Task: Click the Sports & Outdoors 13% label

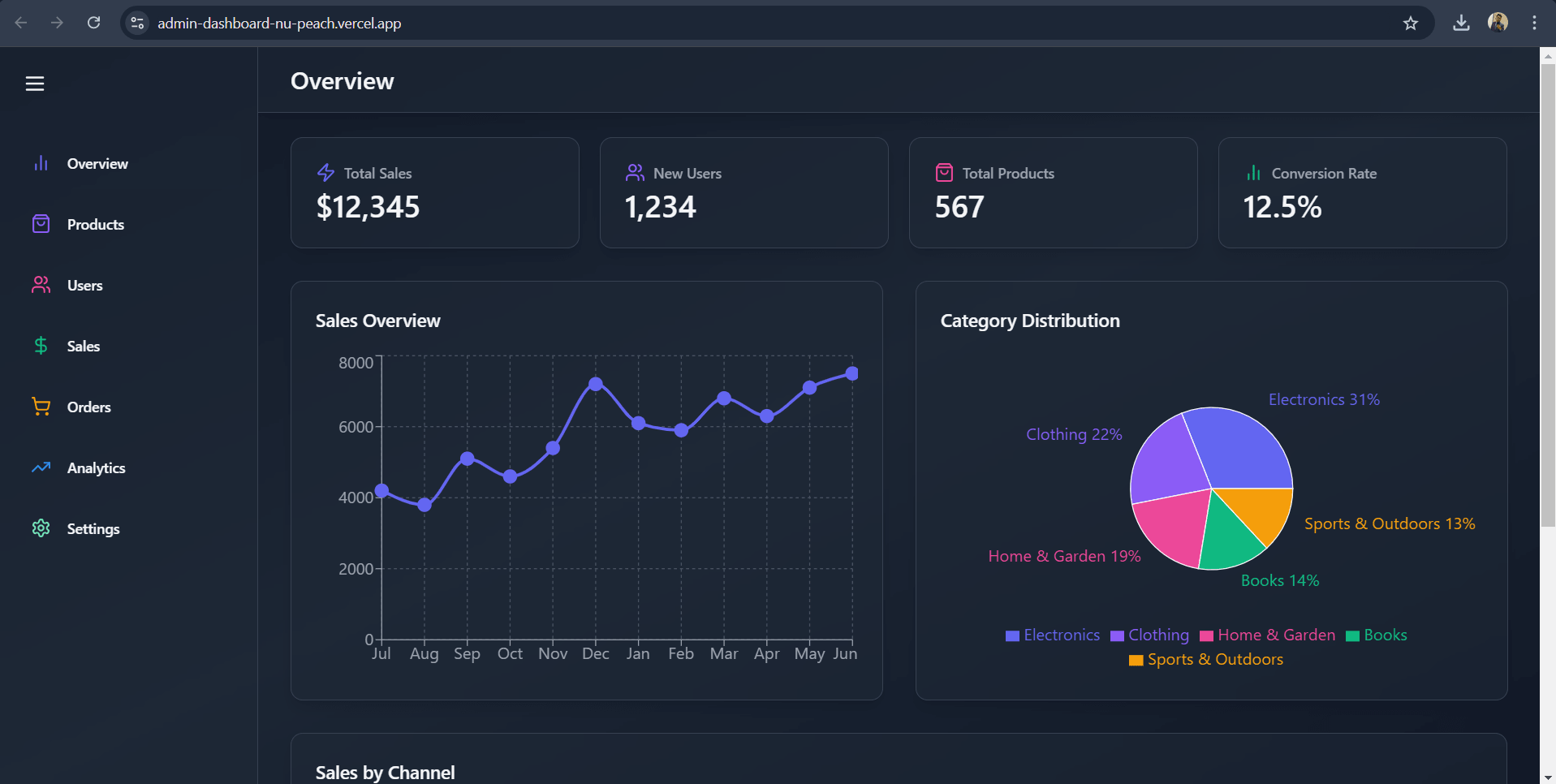Action: pyautogui.click(x=1390, y=523)
